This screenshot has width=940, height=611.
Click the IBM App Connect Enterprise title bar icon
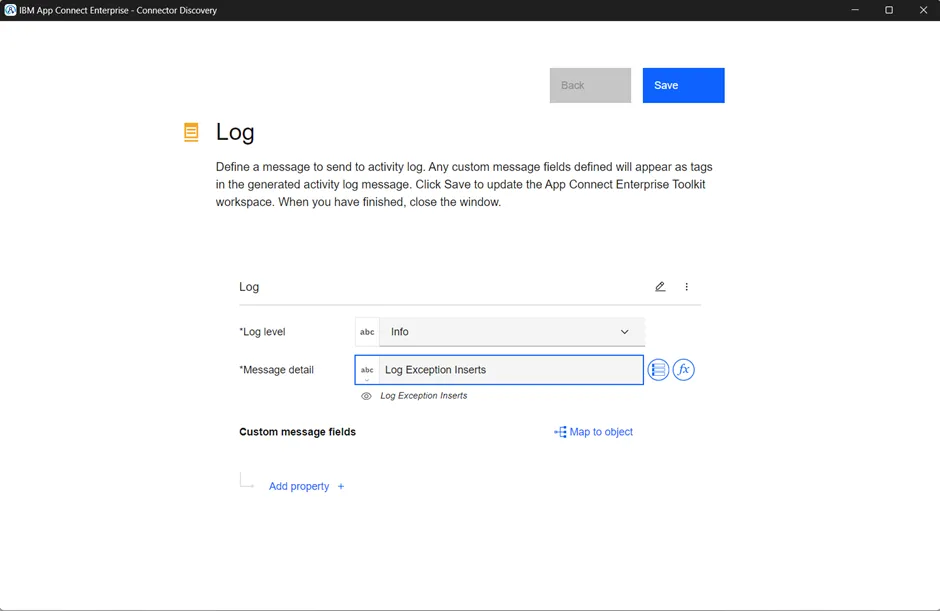[10, 10]
